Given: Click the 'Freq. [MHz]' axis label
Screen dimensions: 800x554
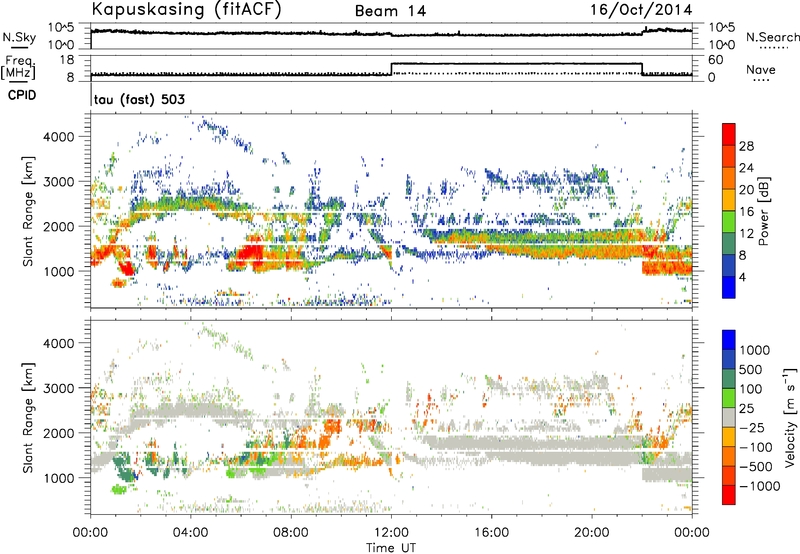Looking at the screenshot, I should pyautogui.click(x=18, y=67).
